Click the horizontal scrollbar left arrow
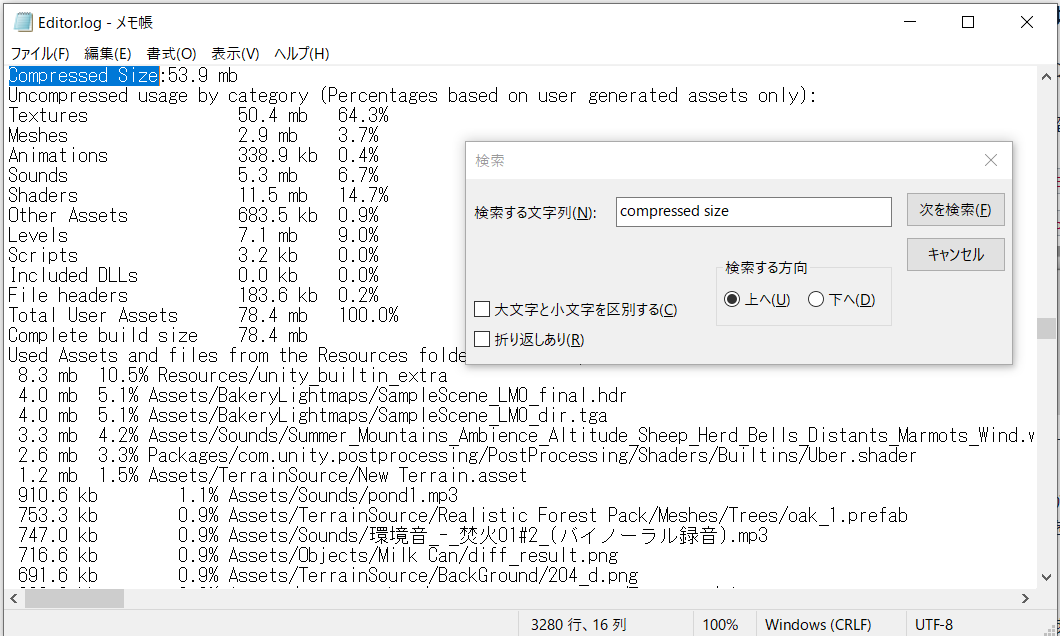This screenshot has height=636, width=1060. 14,598
